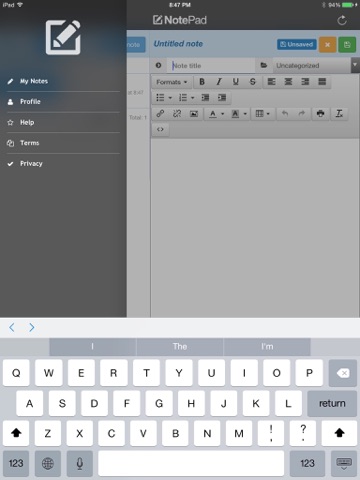Screen dimensions: 360x480
Task: Open Profile in the sidebar
Action: [x=63, y=102]
